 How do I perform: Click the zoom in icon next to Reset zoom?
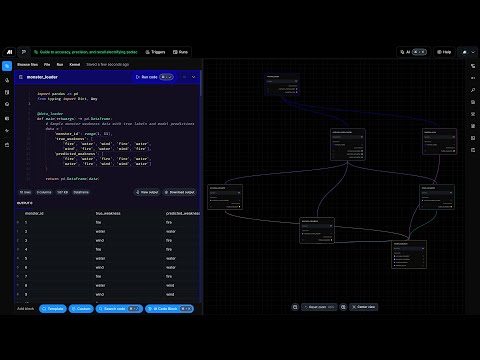[343, 307]
